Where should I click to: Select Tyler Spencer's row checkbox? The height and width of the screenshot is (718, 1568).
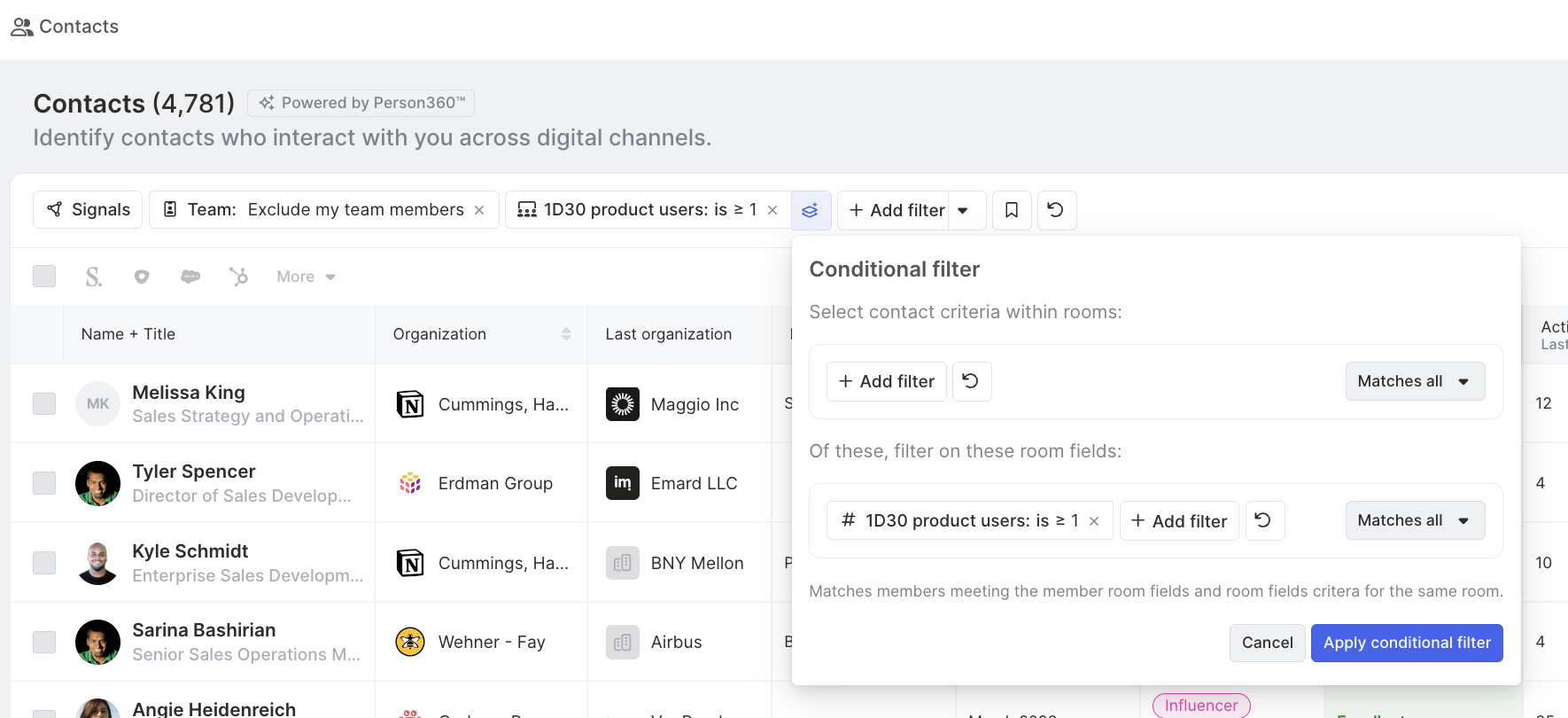click(x=44, y=483)
